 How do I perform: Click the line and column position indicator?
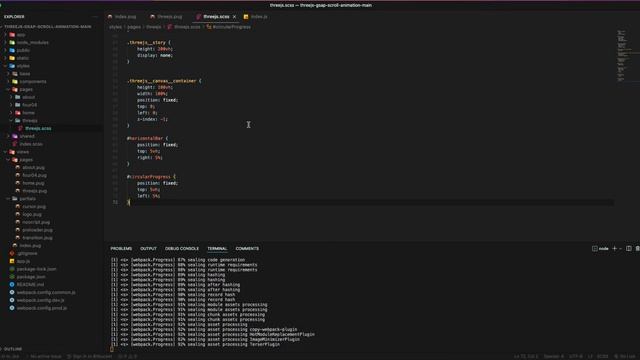[526, 356]
